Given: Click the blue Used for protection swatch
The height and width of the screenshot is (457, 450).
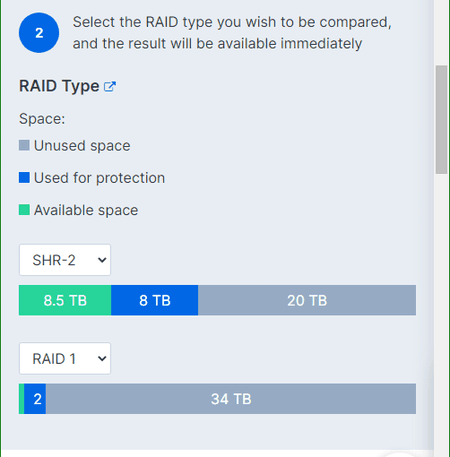Looking at the screenshot, I should pyautogui.click(x=24, y=178).
